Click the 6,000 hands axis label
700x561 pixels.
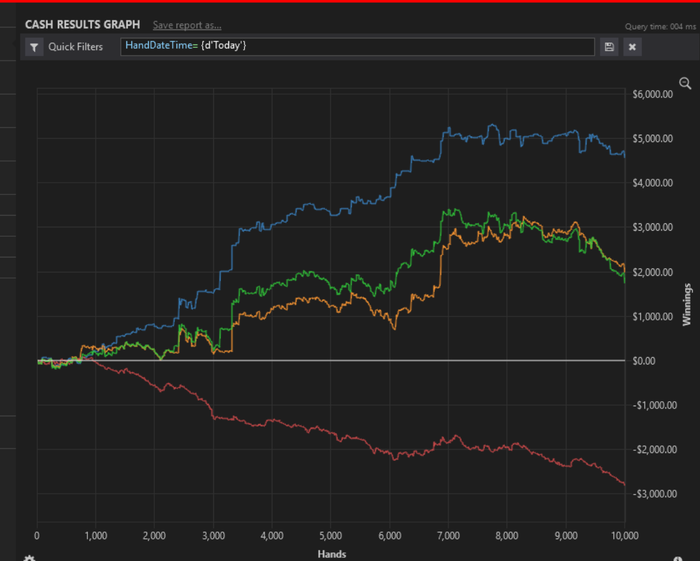(390, 536)
